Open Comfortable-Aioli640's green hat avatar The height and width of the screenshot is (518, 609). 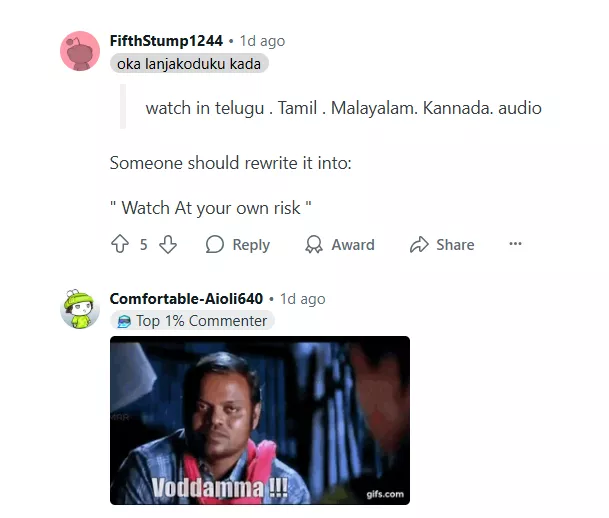pyautogui.click(x=80, y=309)
